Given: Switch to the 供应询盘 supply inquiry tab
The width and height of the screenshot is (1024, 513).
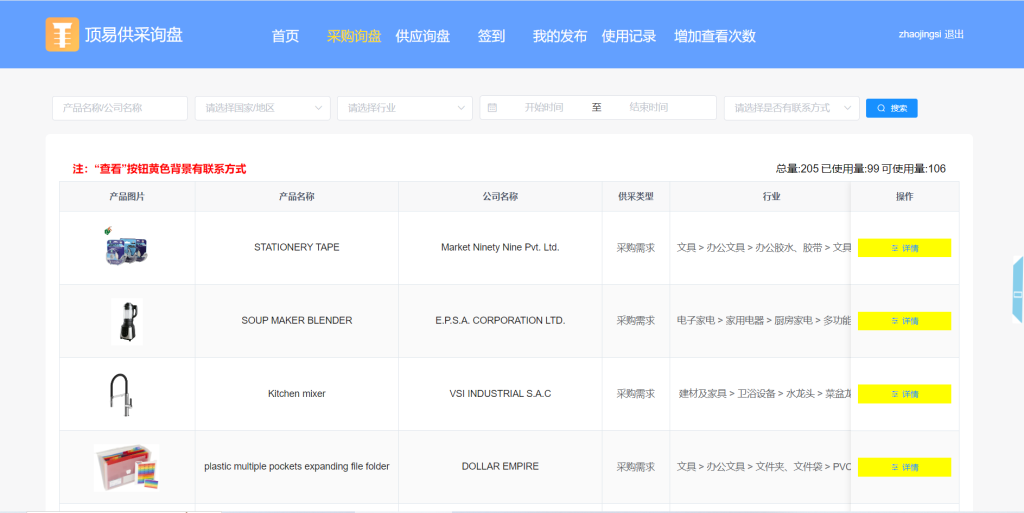Looking at the screenshot, I should (x=422, y=36).
